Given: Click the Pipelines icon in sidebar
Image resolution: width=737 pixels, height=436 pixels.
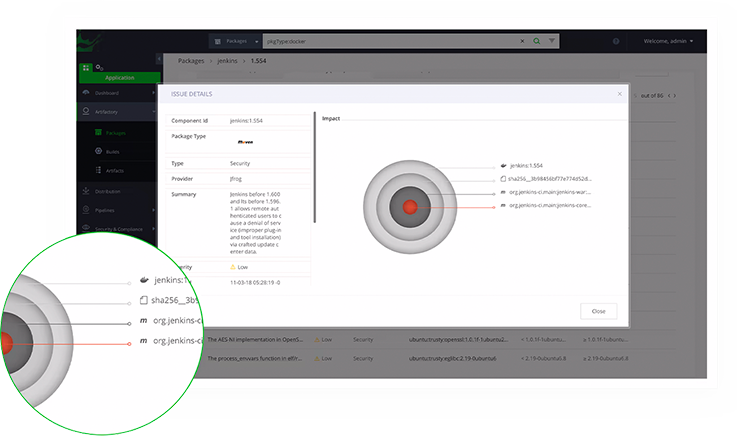Looking at the screenshot, I should tap(86, 210).
